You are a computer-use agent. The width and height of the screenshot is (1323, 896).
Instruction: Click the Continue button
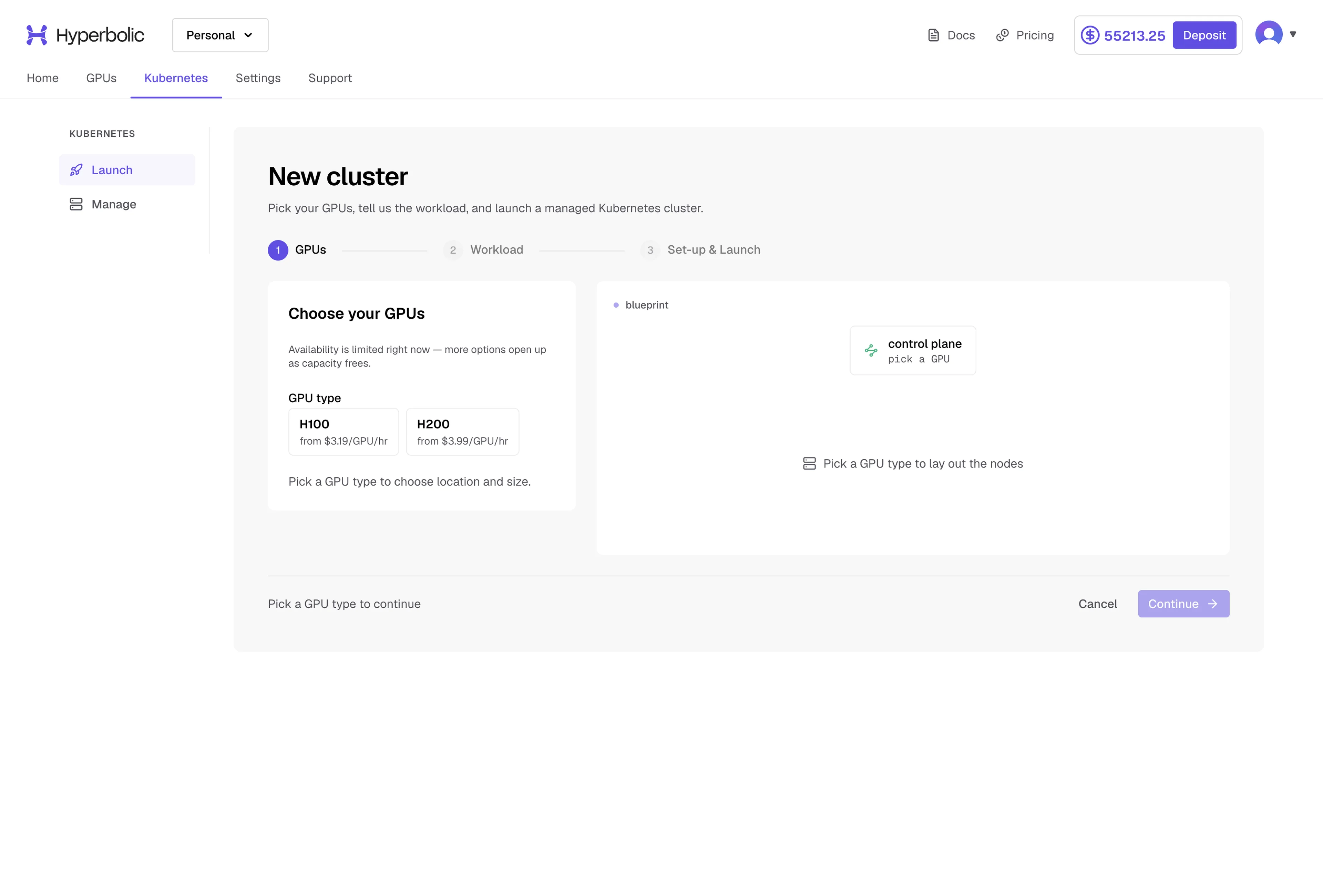click(x=1183, y=604)
